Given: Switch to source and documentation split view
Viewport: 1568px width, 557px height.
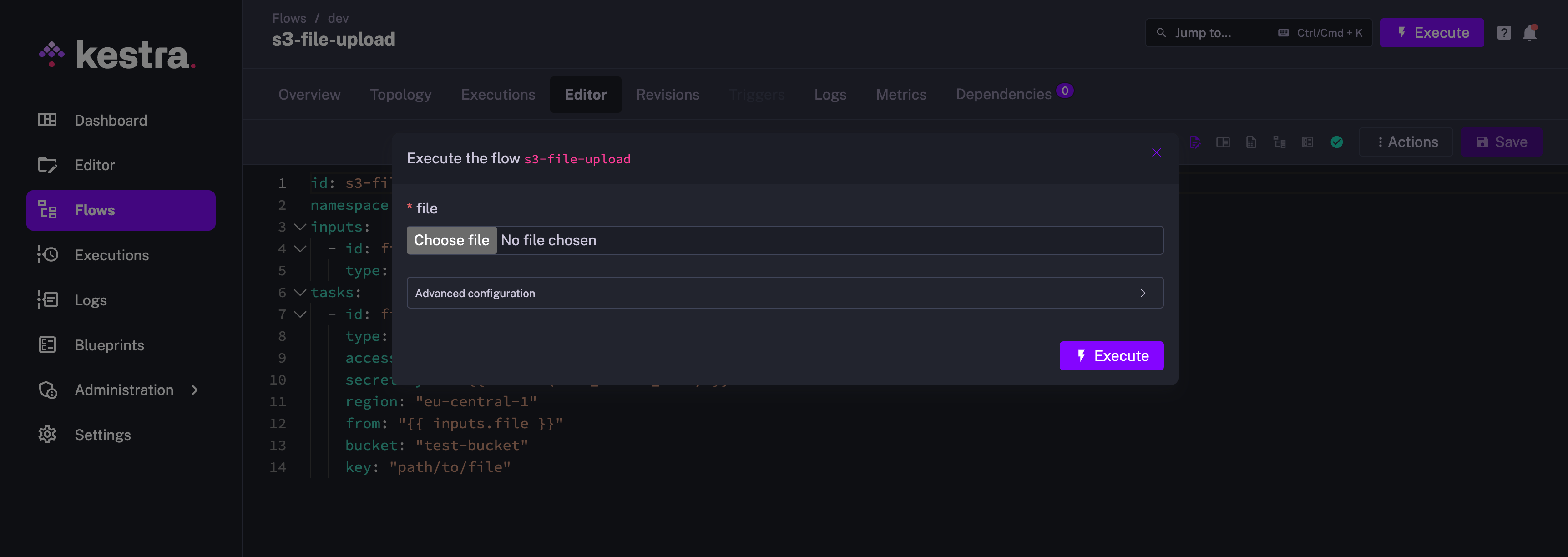Looking at the screenshot, I should (1222, 142).
